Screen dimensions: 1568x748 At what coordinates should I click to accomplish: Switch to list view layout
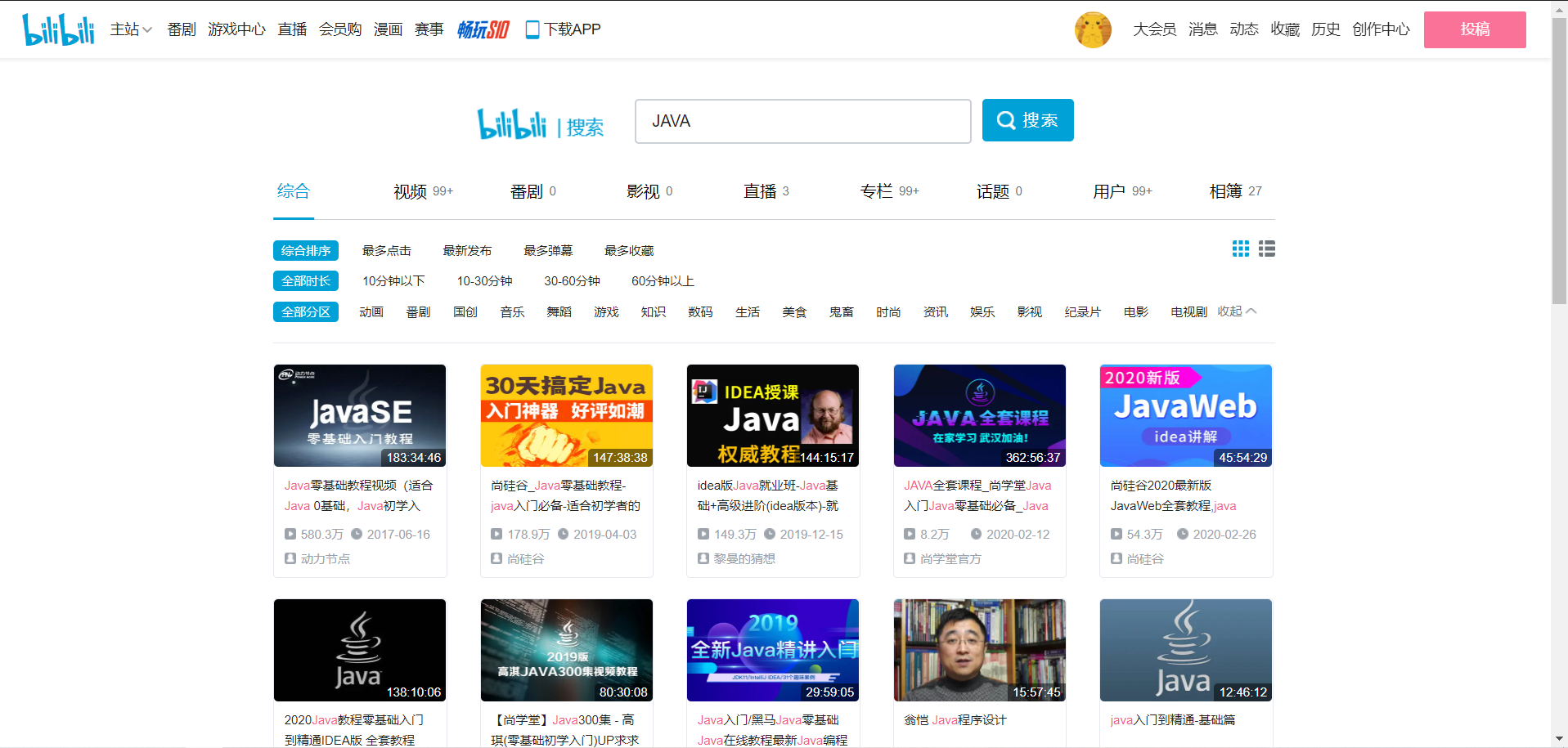pyautogui.click(x=1265, y=249)
